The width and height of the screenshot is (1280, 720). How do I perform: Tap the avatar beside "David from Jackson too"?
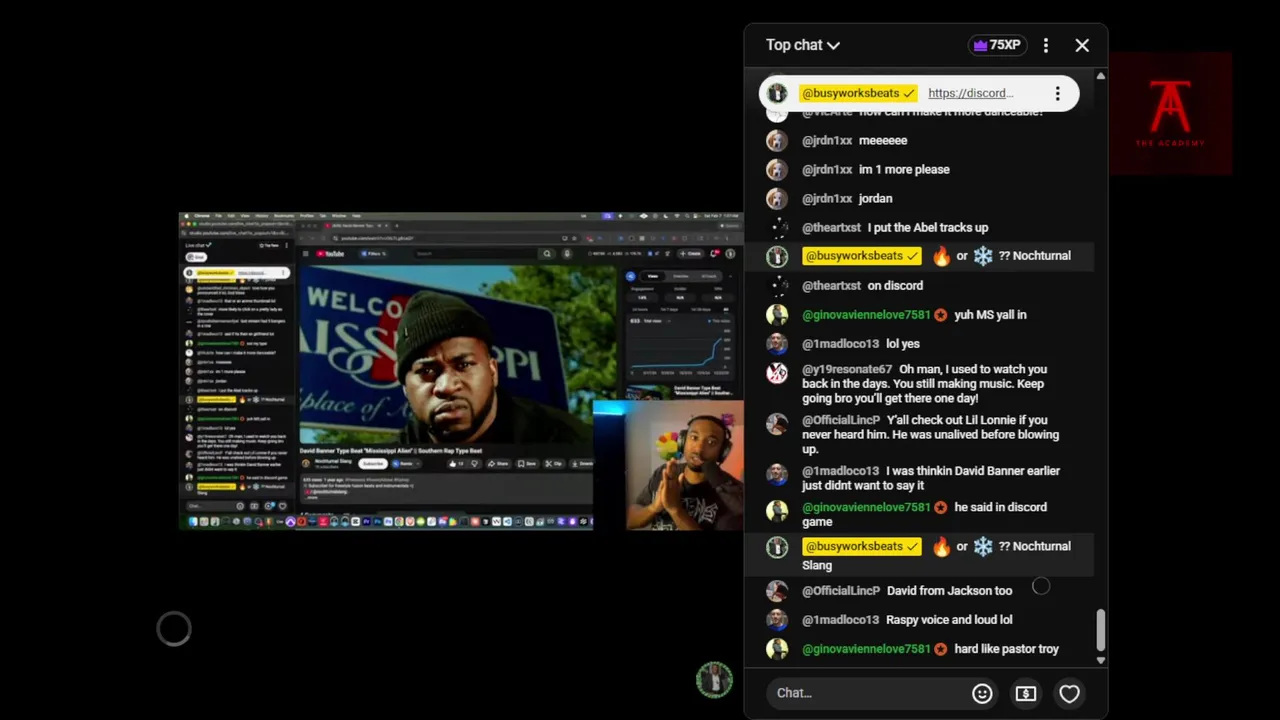777,591
